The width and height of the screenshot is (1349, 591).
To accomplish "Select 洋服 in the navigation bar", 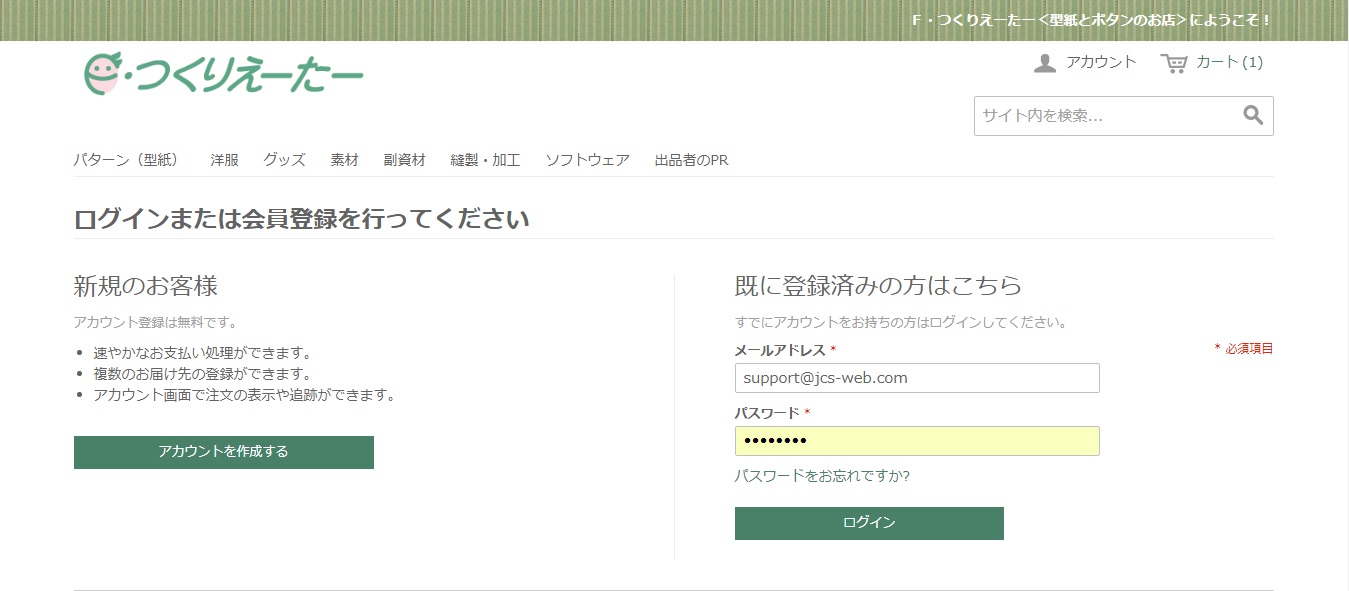I will (x=222, y=158).
